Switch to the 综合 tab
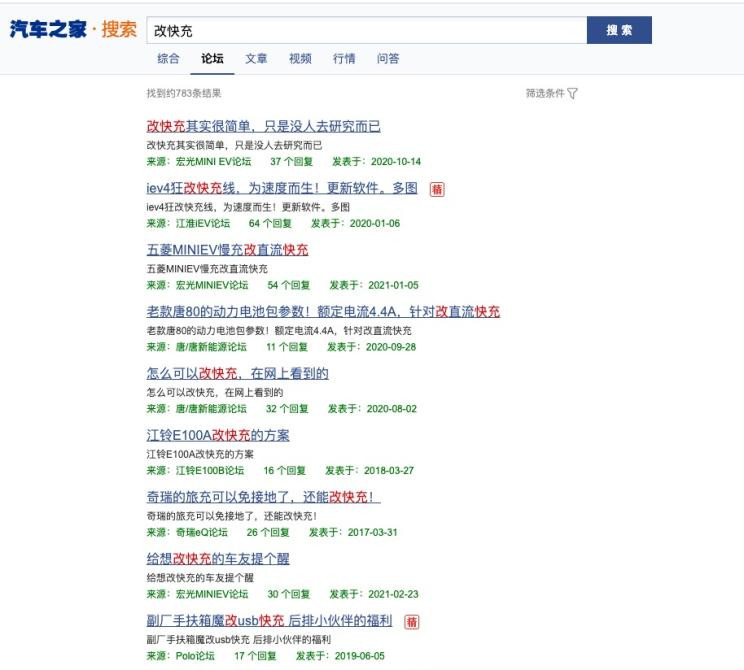Image resolution: width=744 pixels, height=670 pixels. pyautogui.click(x=168, y=58)
